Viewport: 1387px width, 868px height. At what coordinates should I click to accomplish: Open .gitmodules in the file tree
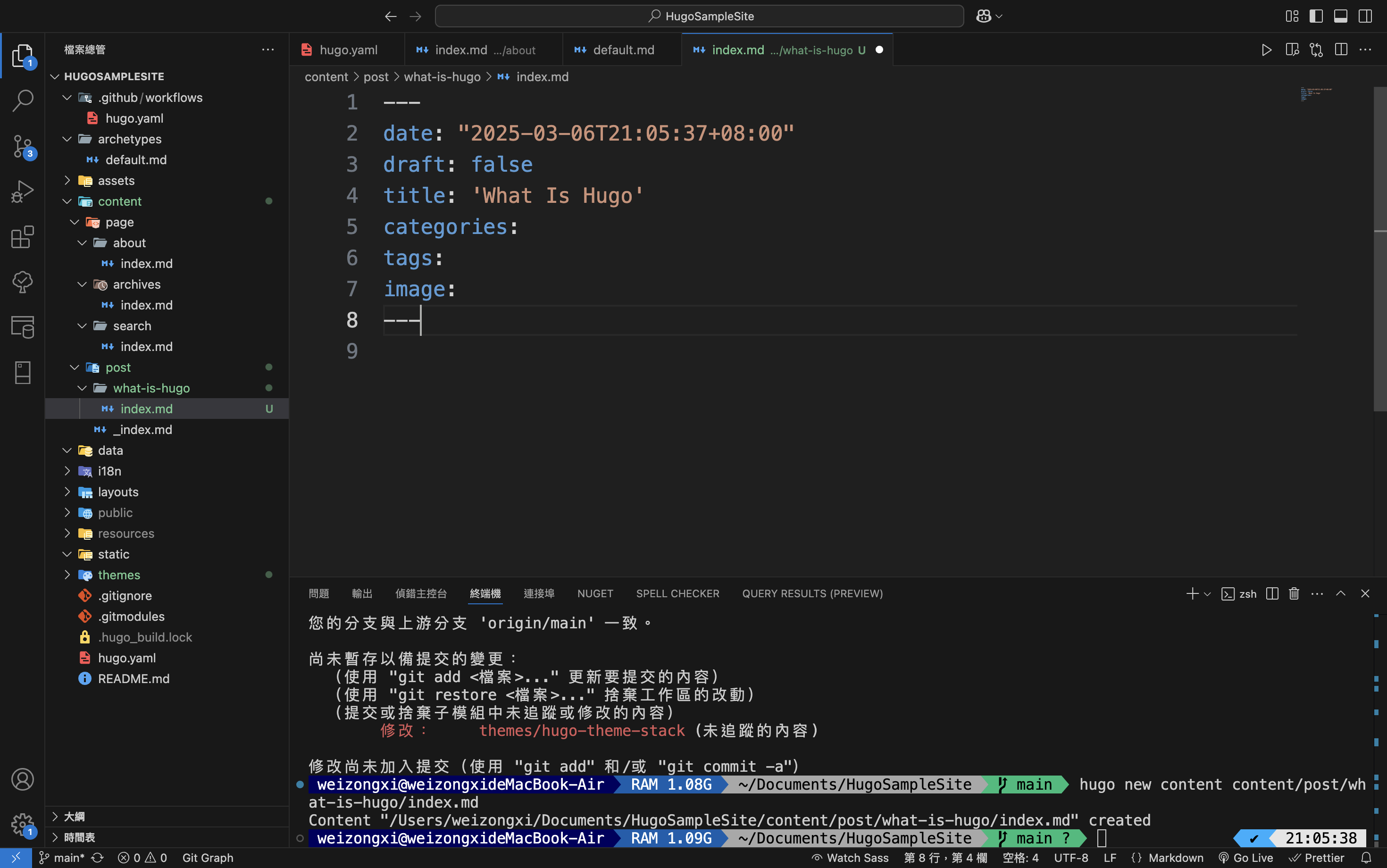[x=167, y=616]
